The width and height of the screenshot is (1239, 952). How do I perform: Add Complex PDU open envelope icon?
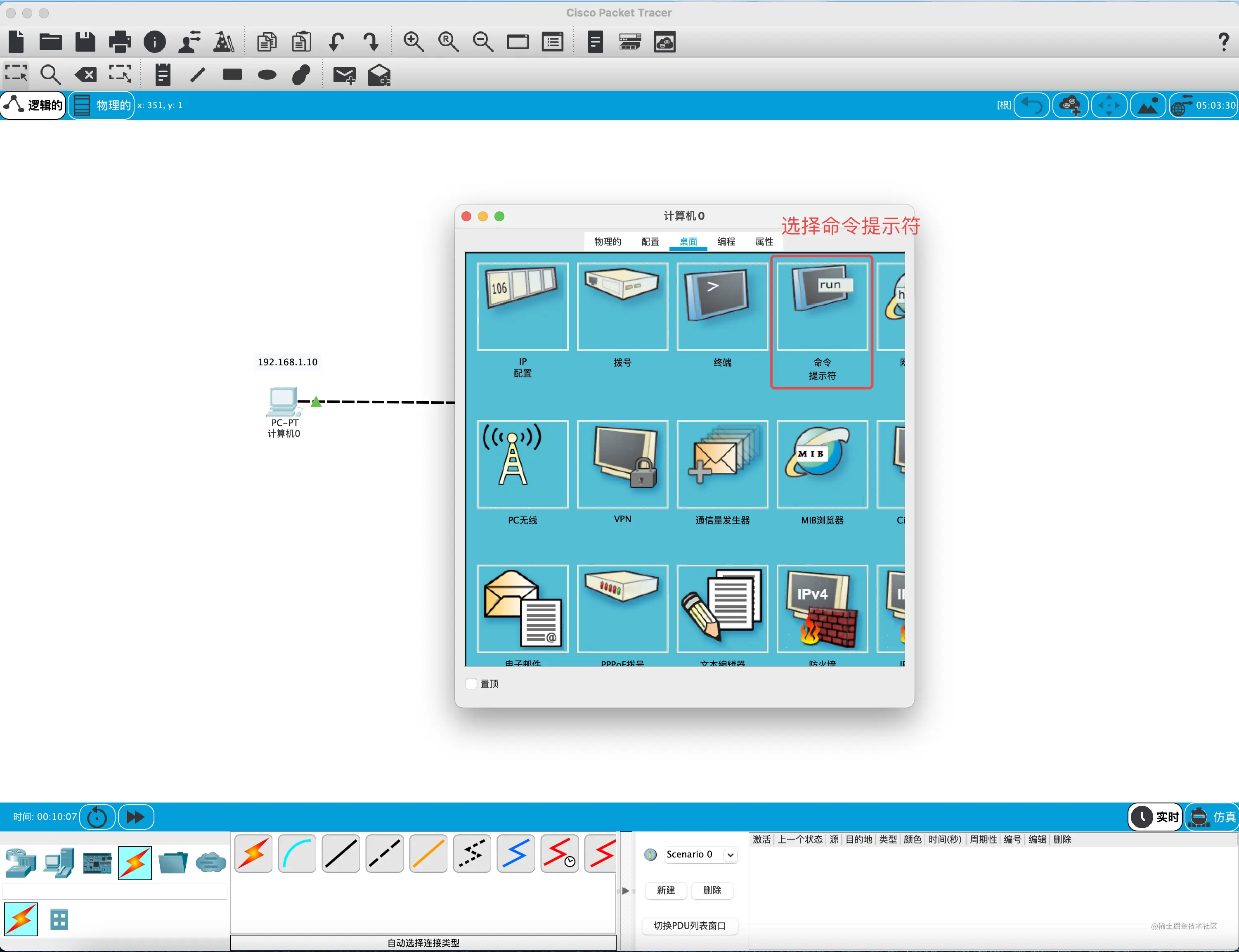coord(379,75)
